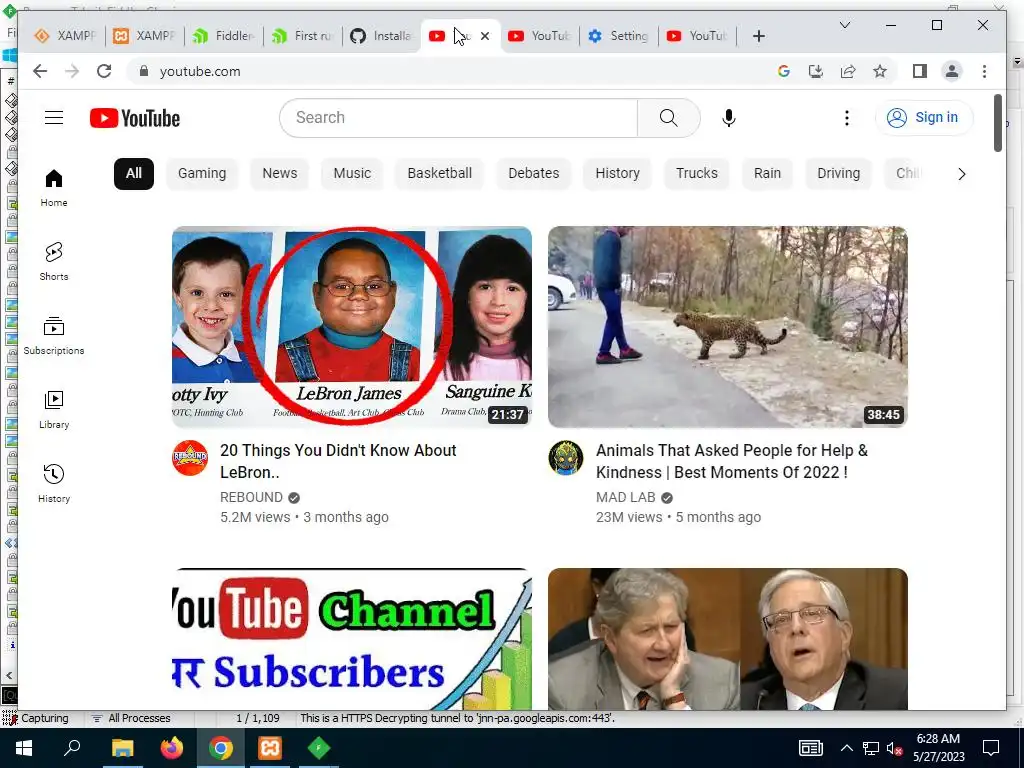Expand tab search dropdown arrow

tap(844, 25)
